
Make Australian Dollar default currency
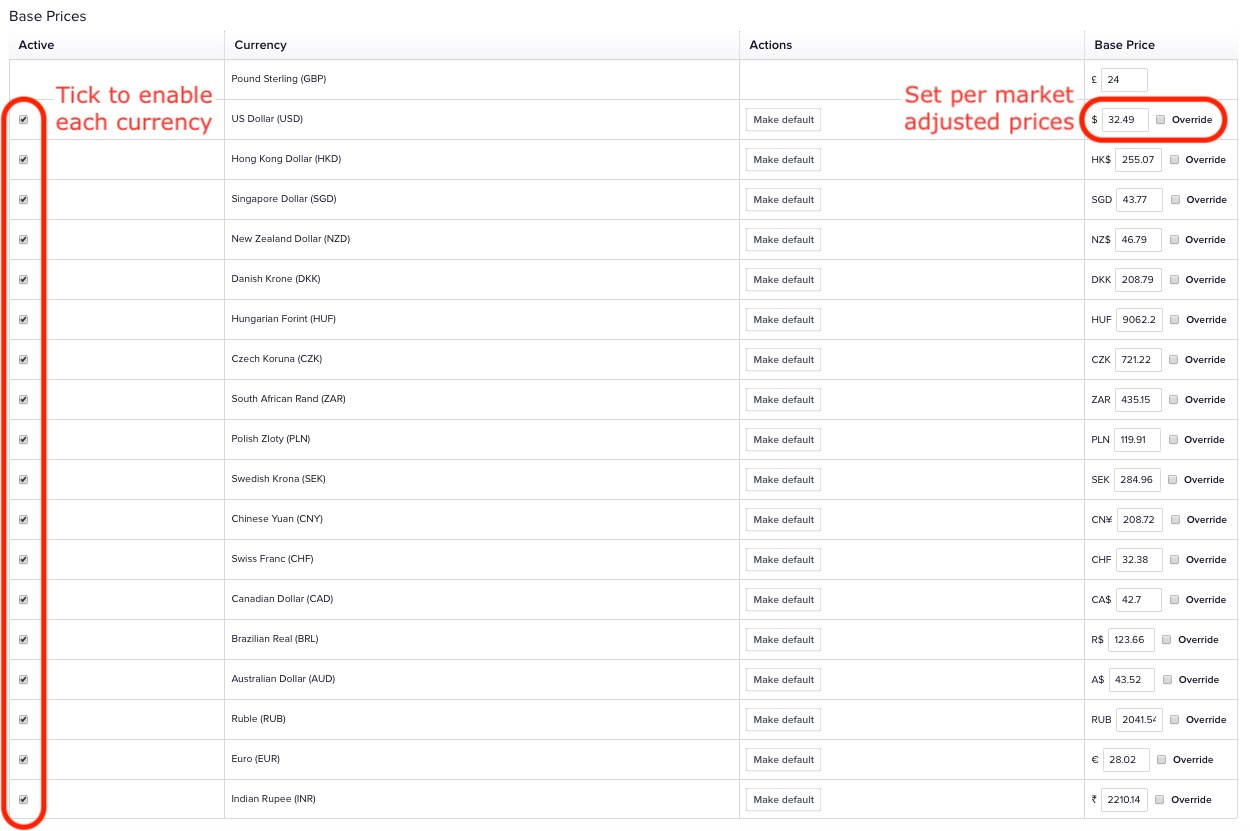784,680
